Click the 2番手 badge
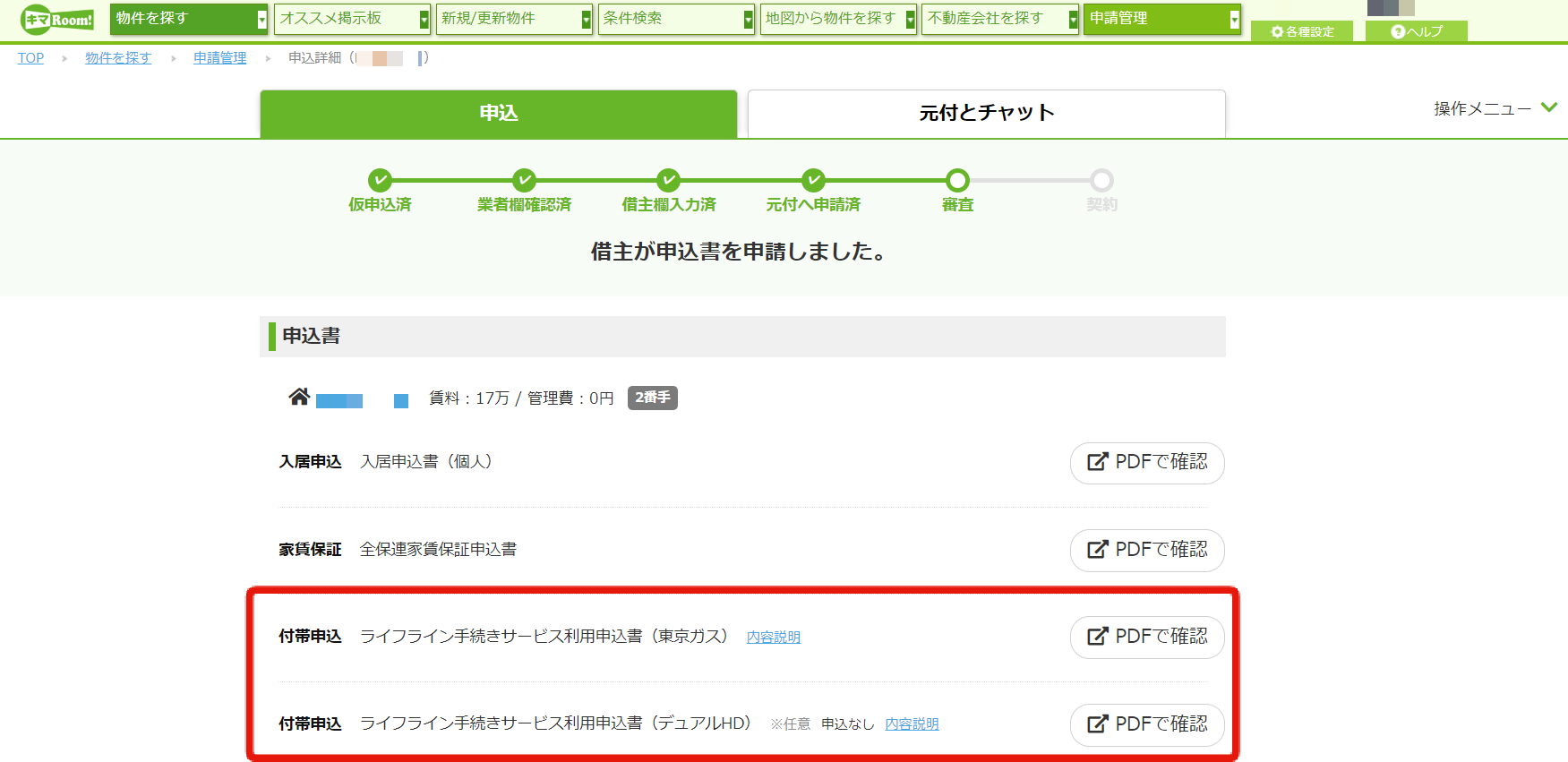The height and width of the screenshot is (762, 1568). click(653, 398)
